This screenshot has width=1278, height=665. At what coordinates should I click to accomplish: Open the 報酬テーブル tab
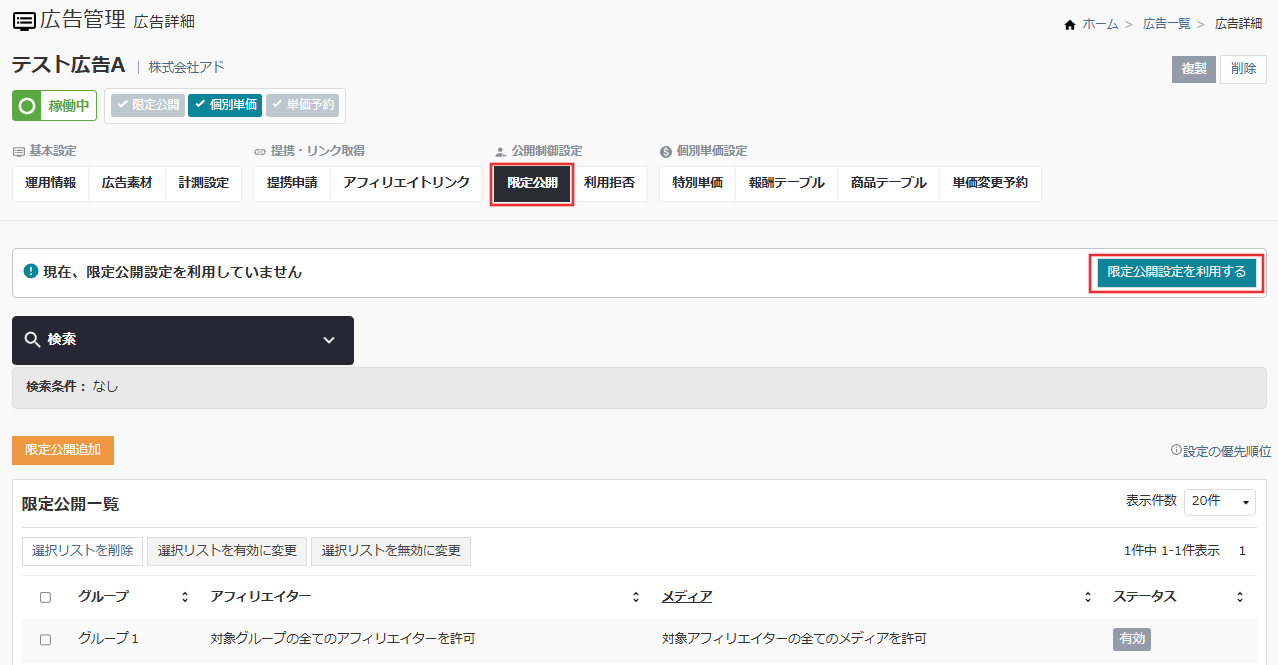787,184
